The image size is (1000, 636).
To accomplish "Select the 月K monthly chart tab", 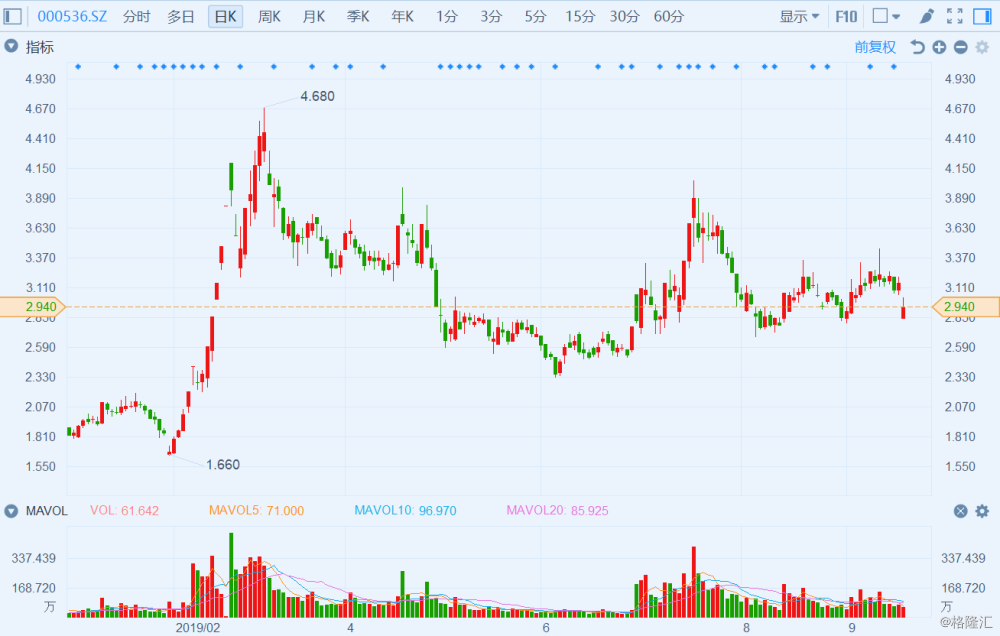I will pyautogui.click(x=314, y=16).
